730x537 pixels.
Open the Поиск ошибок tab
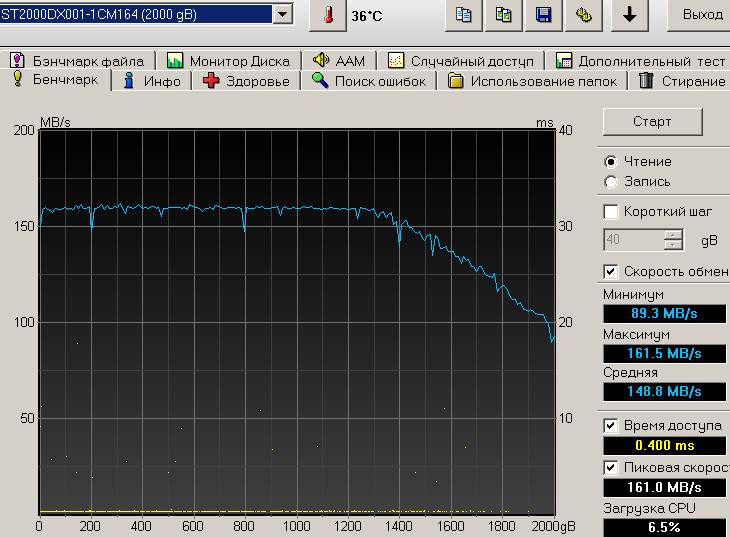click(x=369, y=81)
